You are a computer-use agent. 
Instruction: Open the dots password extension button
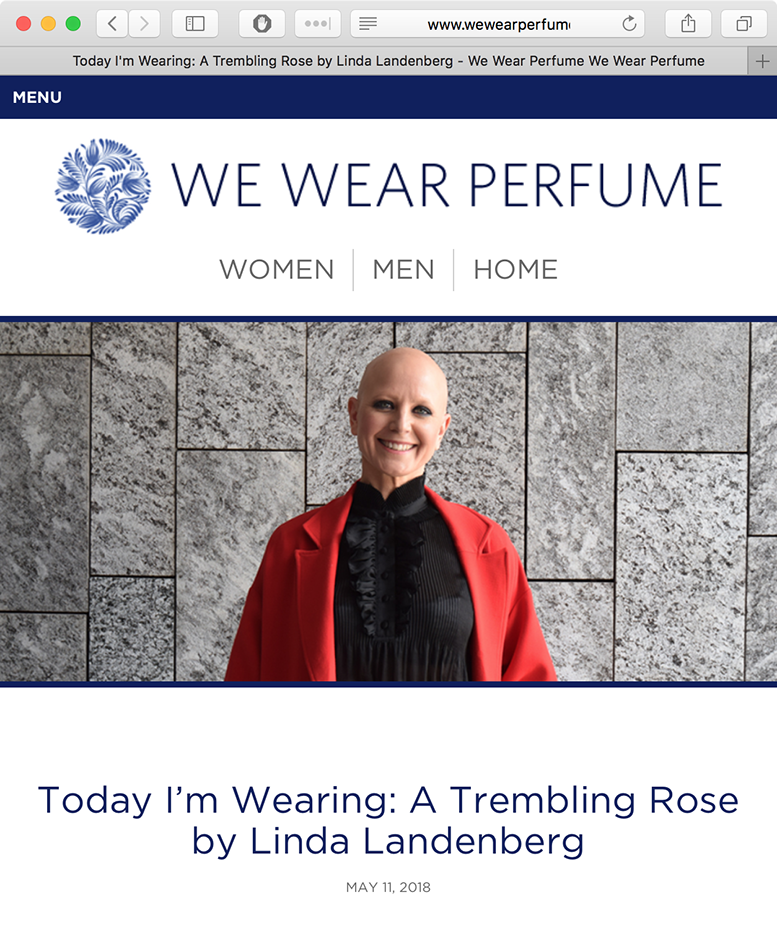click(318, 24)
